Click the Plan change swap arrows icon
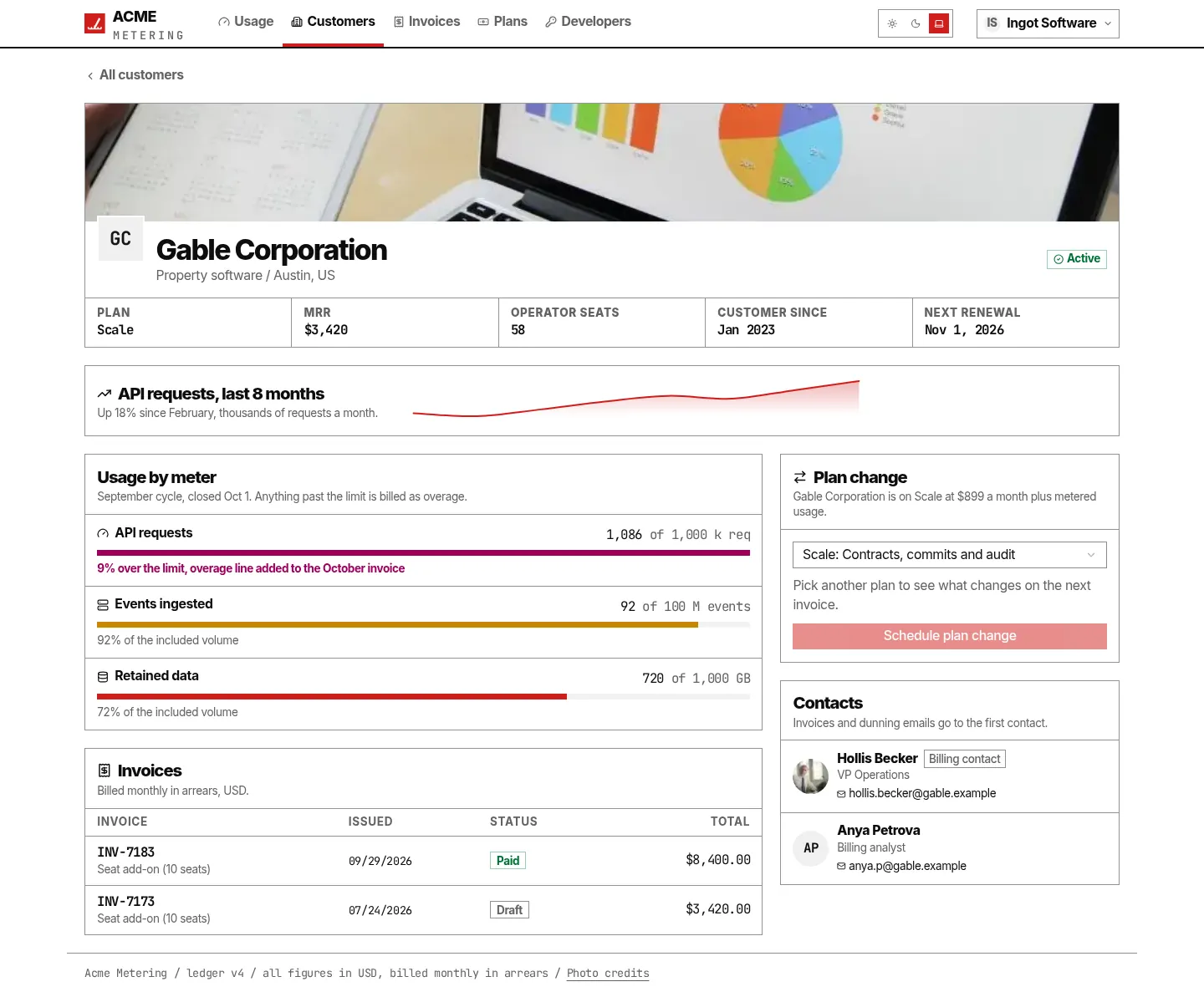 [x=800, y=477]
